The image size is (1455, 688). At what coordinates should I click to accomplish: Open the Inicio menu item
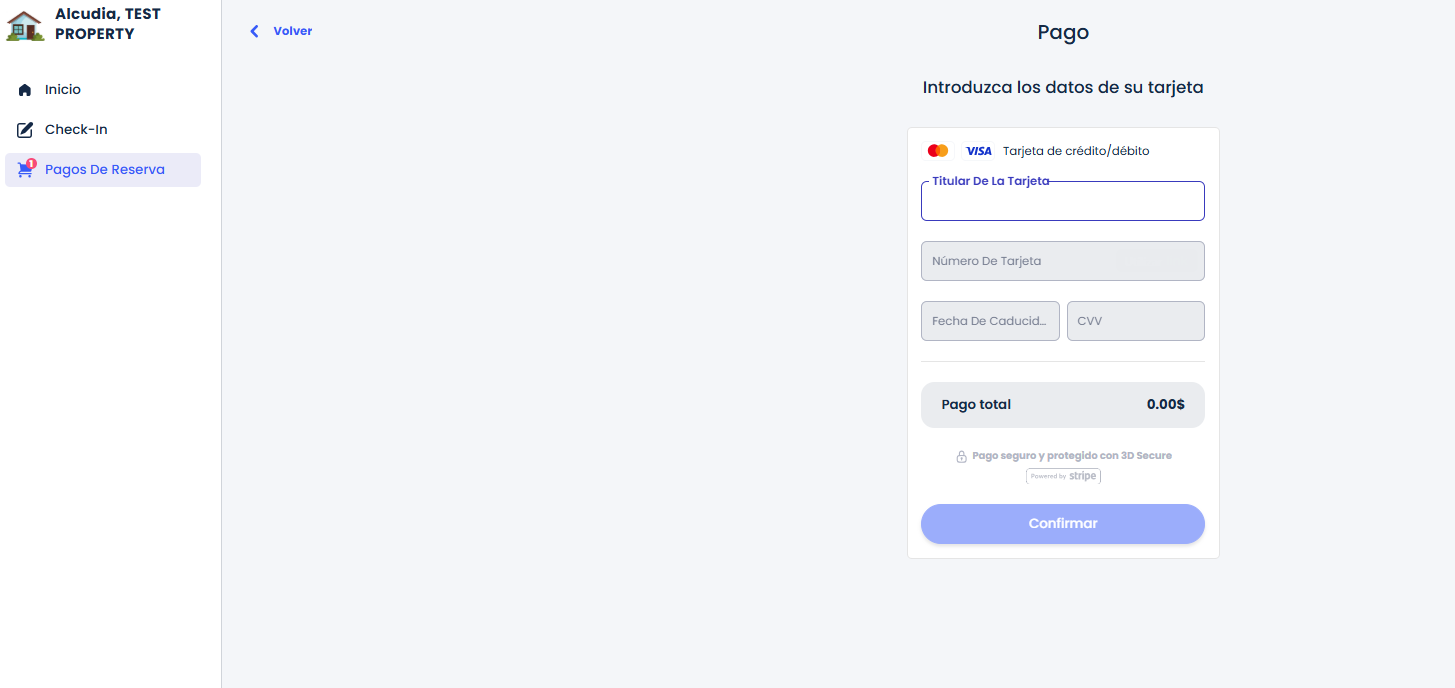63,90
